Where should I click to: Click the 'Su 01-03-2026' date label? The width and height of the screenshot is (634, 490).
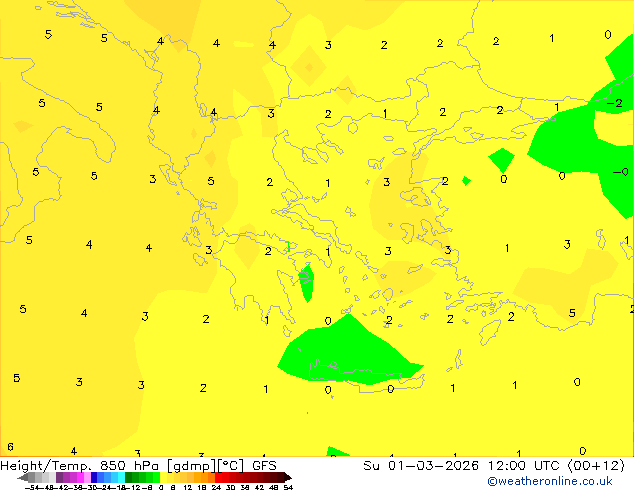pos(421,466)
